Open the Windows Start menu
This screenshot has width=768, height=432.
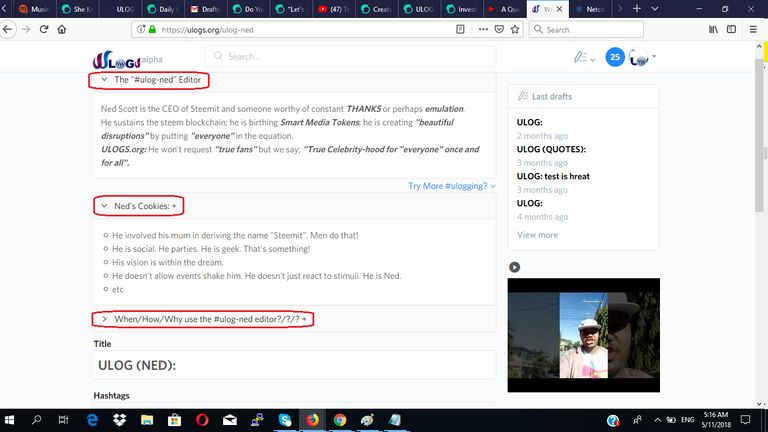[x=9, y=420]
